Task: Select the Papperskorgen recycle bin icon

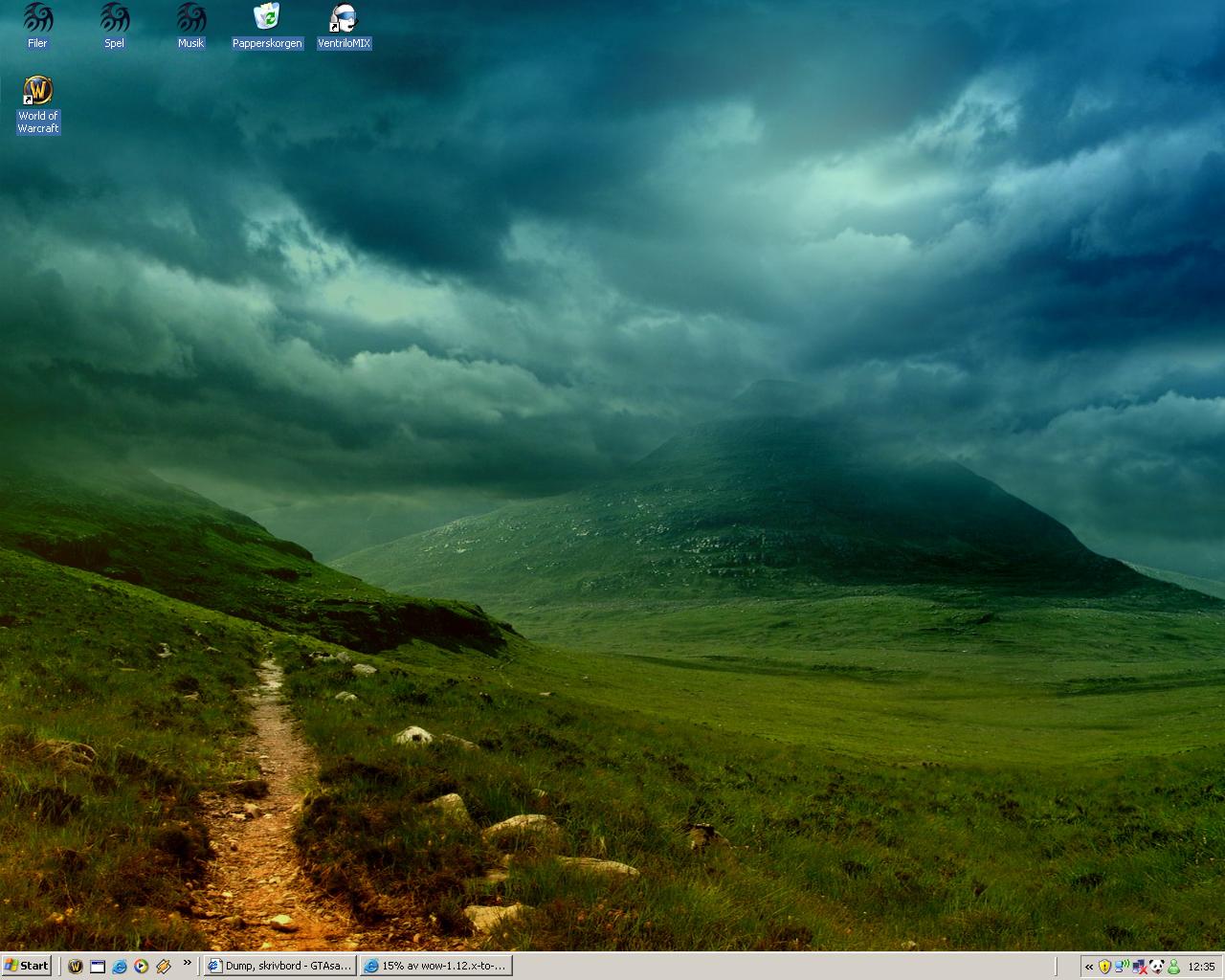Action: pos(267,26)
